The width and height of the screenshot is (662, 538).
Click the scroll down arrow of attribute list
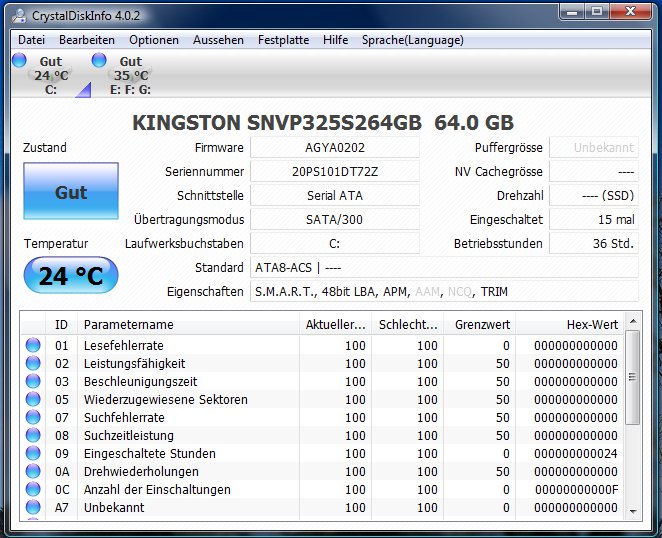(x=633, y=511)
